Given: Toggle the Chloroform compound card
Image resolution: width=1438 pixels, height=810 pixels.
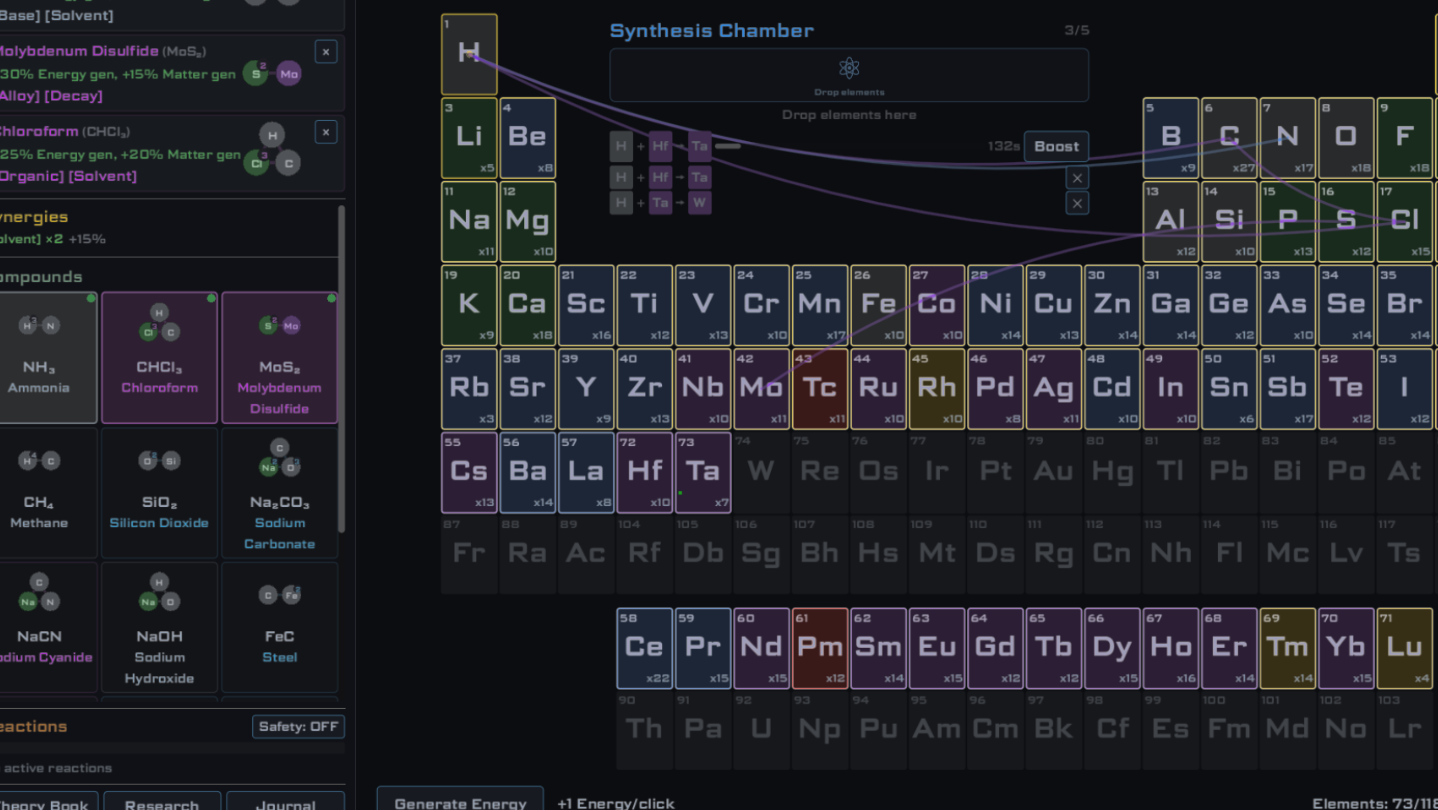Looking at the screenshot, I should (159, 357).
